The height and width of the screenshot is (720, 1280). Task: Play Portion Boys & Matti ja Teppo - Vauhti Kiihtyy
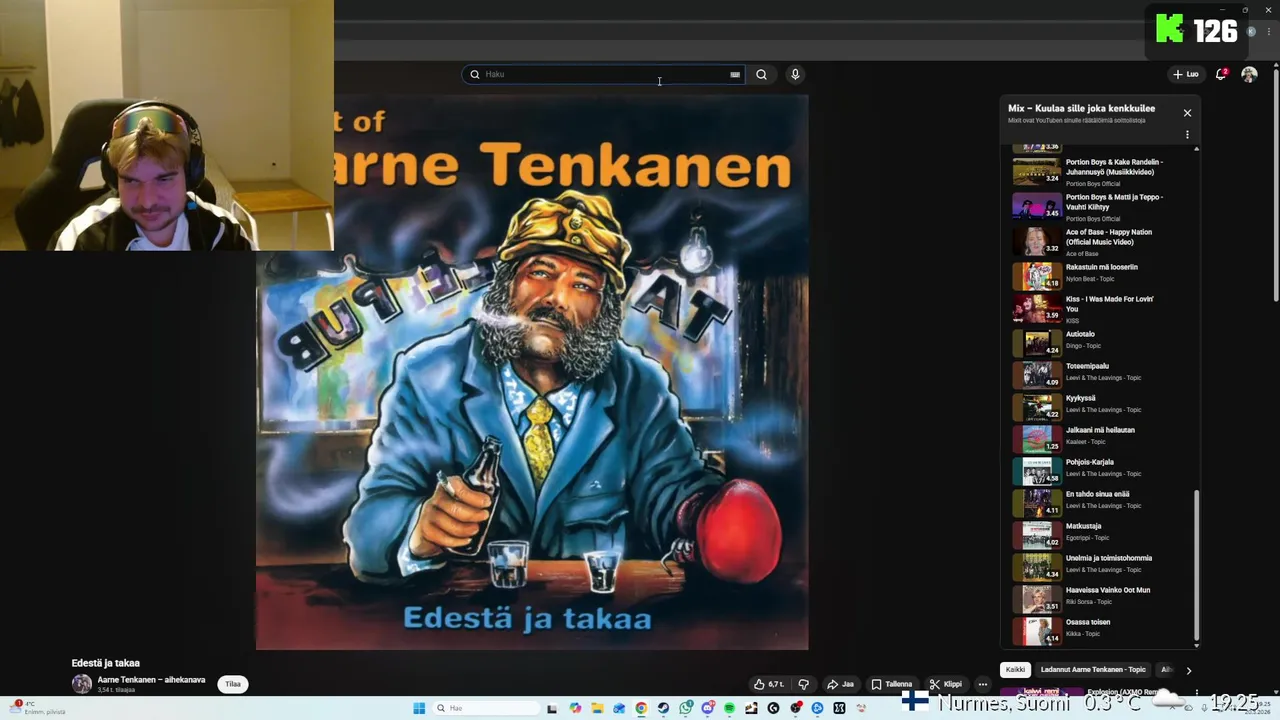tap(1104, 207)
